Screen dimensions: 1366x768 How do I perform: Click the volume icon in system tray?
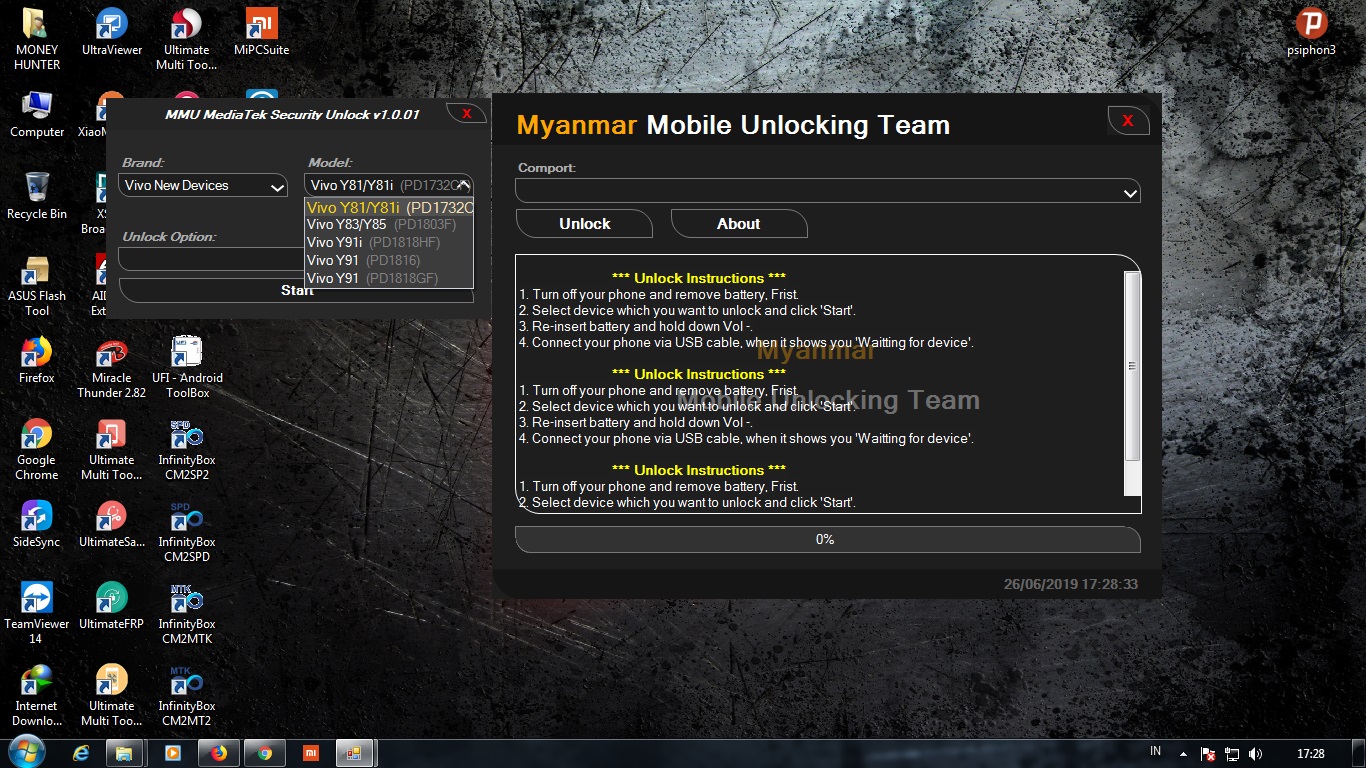click(1256, 753)
